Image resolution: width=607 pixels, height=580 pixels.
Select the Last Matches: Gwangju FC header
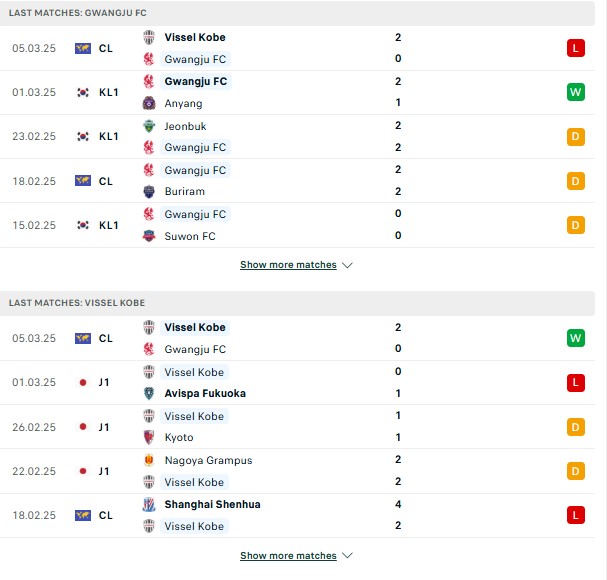[x=297, y=13]
